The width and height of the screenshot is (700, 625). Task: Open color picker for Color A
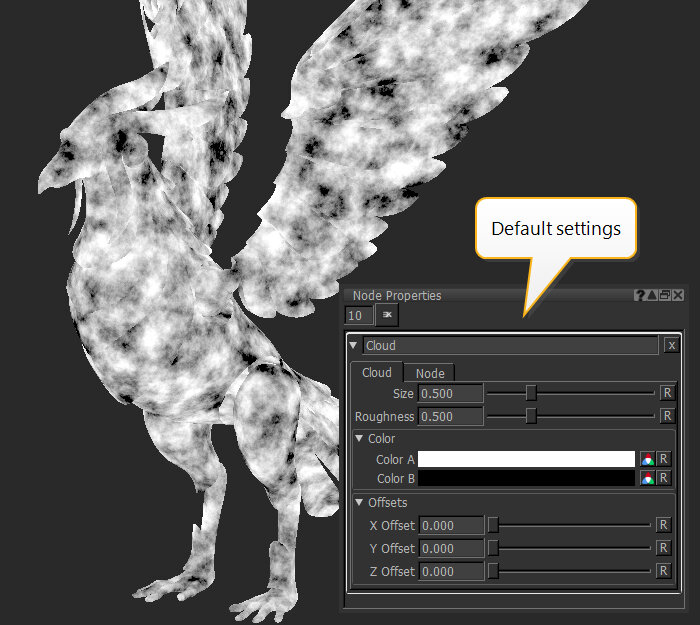click(x=649, y=459)
